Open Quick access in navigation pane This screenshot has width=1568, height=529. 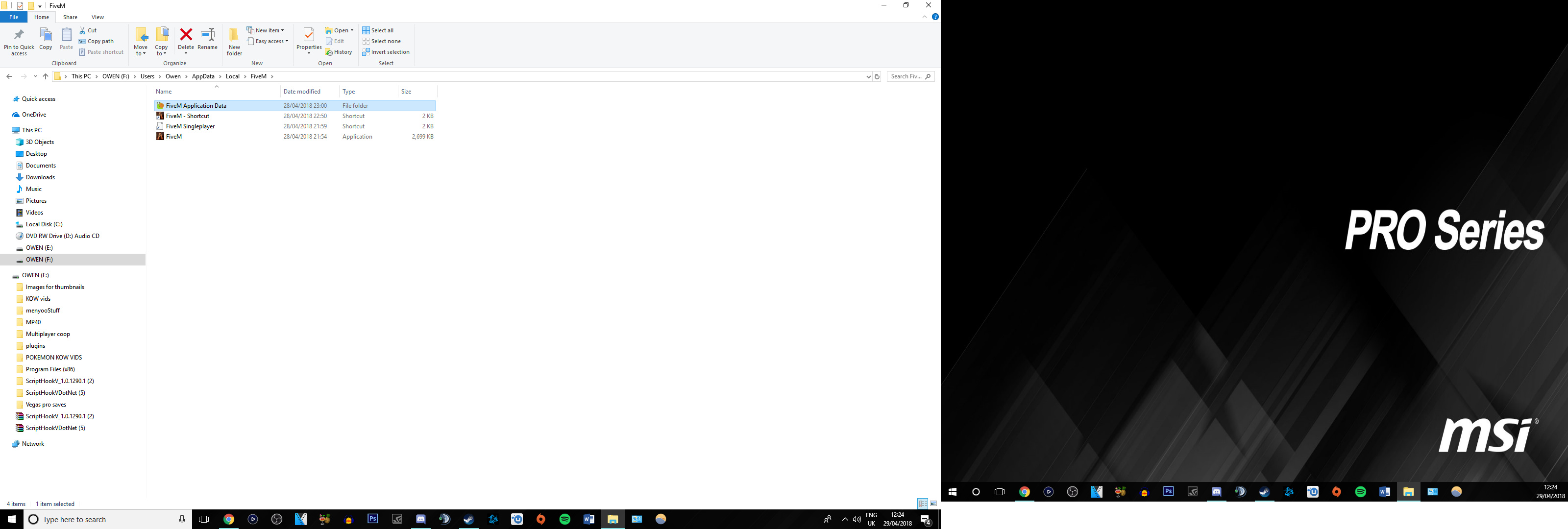click(38, 99)
